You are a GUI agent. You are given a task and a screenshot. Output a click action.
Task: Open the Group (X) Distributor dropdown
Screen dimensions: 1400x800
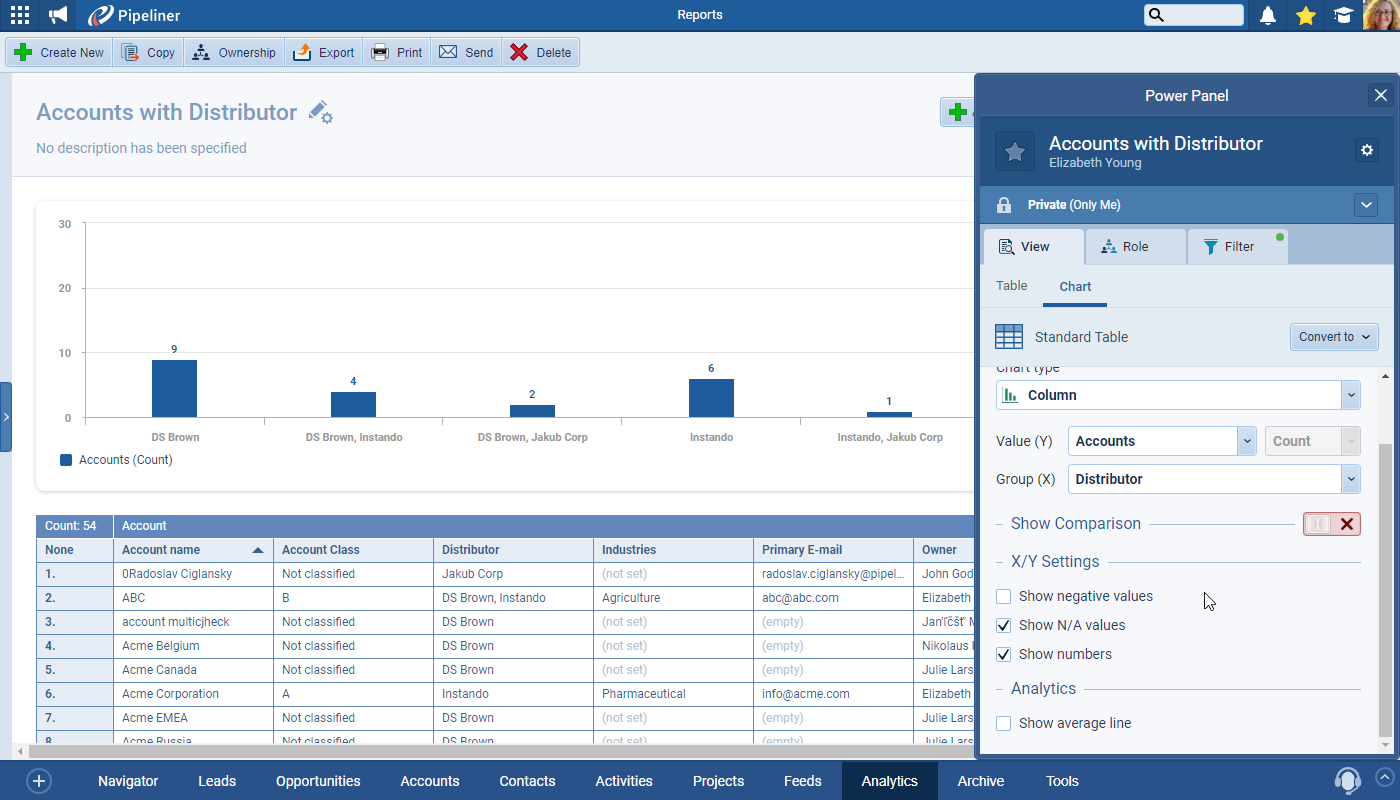pos(1214,479)
